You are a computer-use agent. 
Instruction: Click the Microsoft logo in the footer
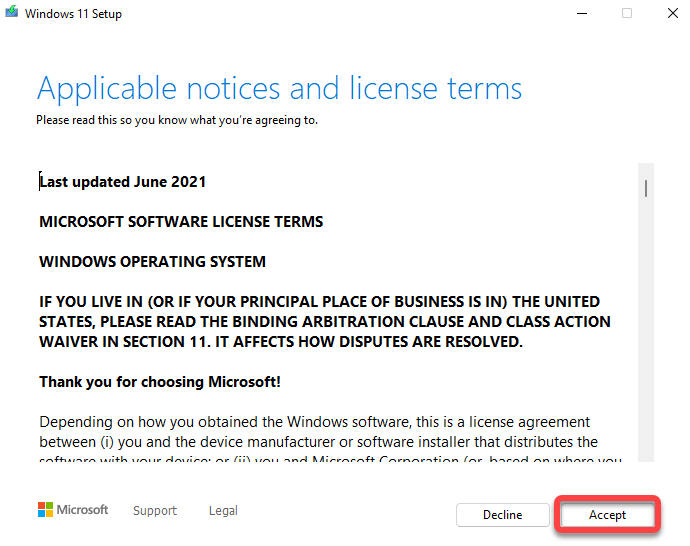(x=73, y=510)
